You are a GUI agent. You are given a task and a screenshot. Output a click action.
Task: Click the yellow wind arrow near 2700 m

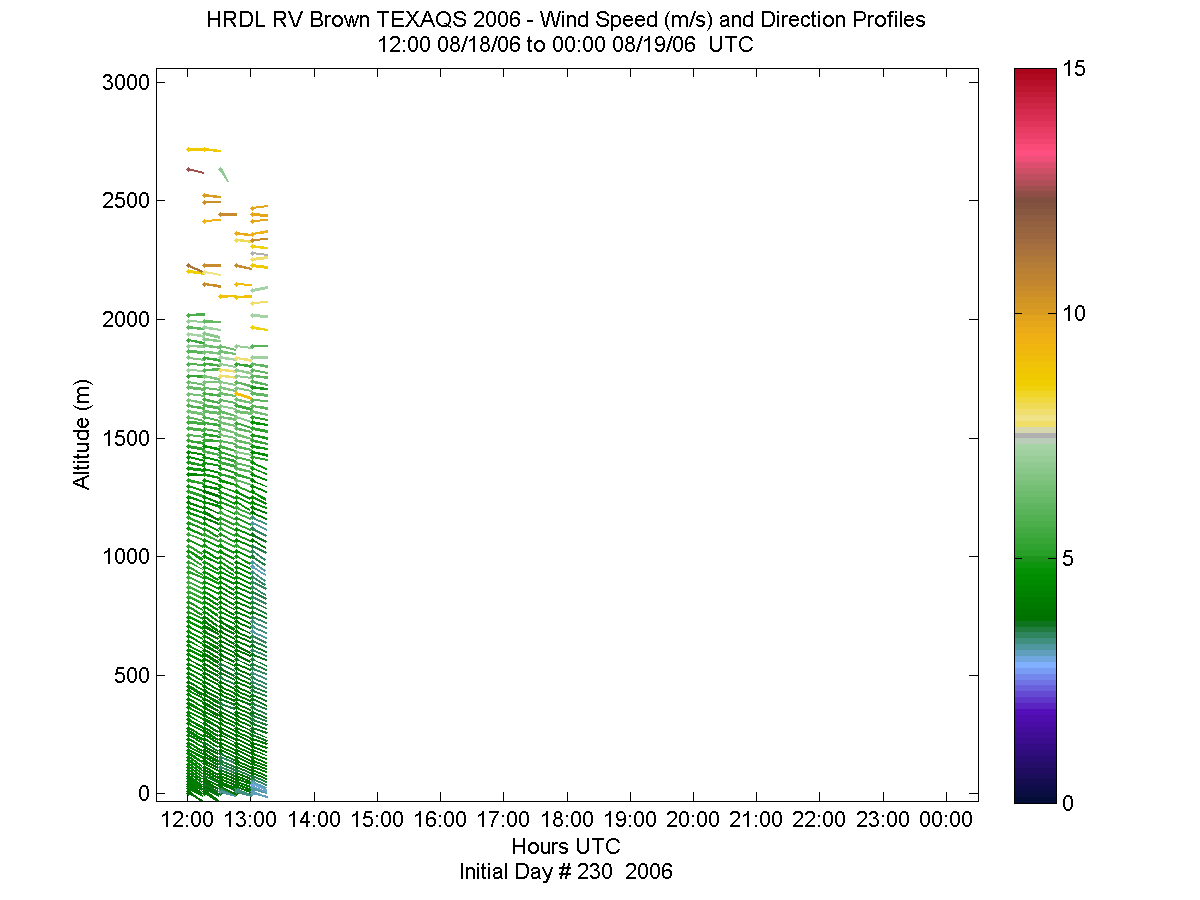click(x=203, y=149)
